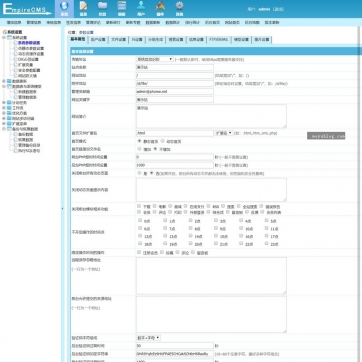Check the 23点 hour checkbox
The height and width of the screenshot is (362, 362).
click(267, 244)
